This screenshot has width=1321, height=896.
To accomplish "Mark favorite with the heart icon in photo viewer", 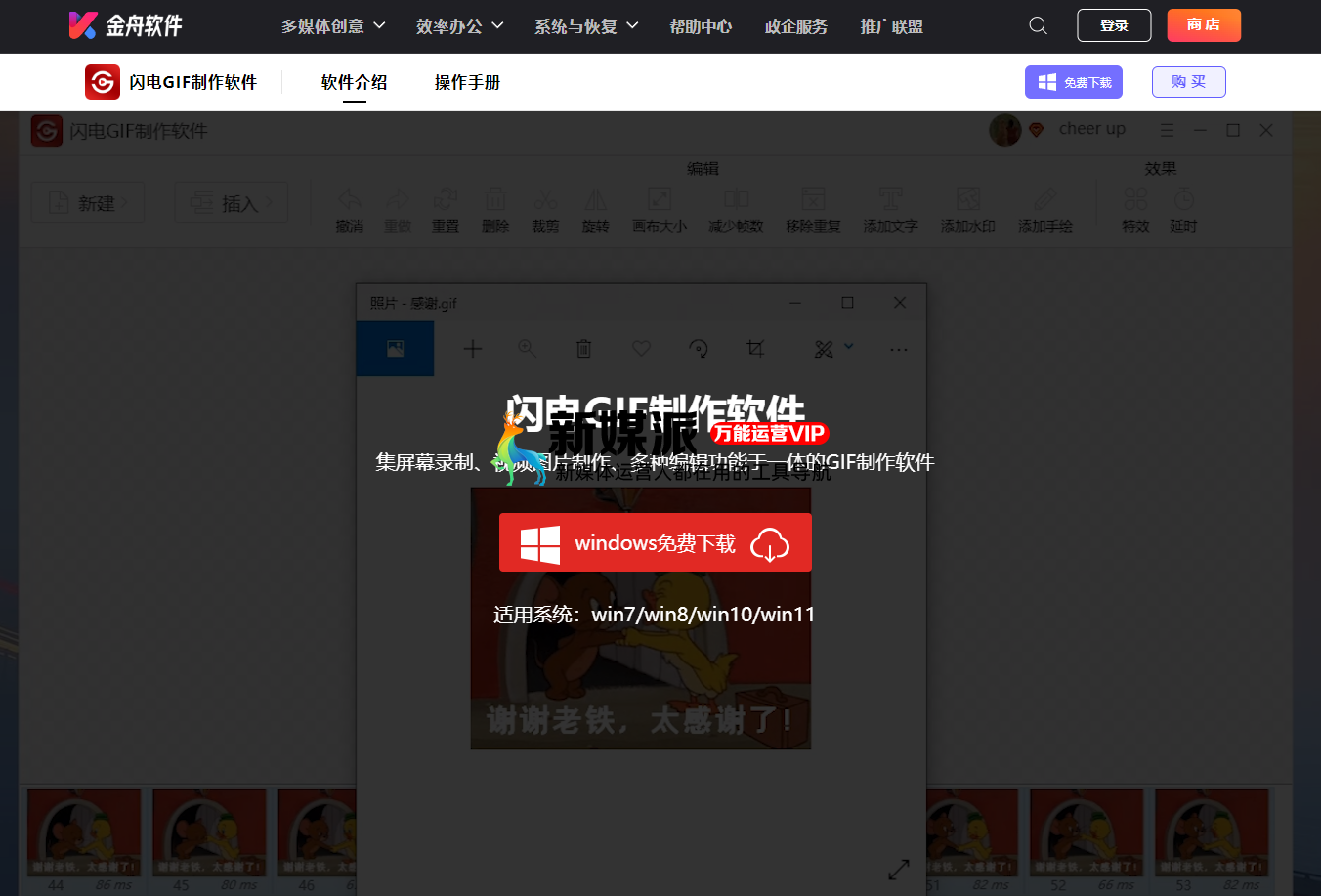I will click(x=641, y=348).
